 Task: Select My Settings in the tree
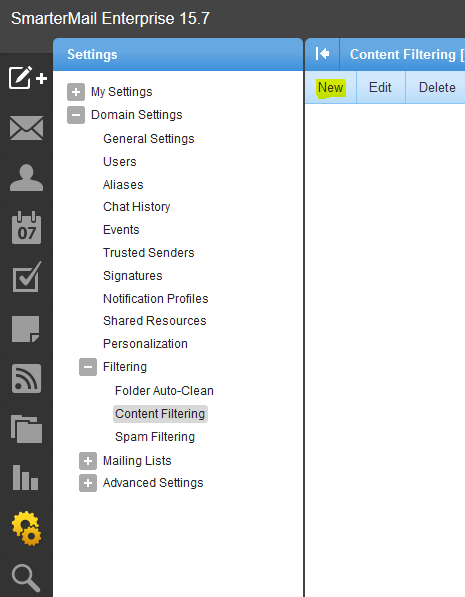point(121,92)
